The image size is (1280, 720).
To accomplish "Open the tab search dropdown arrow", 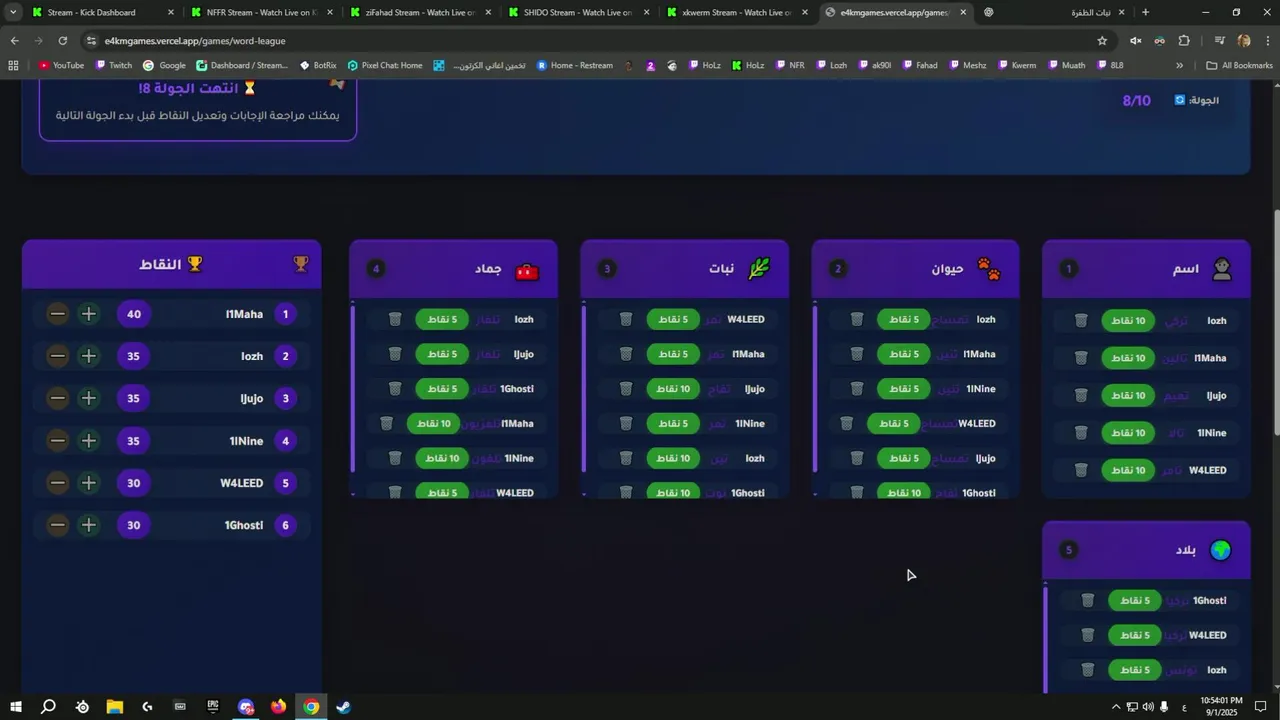I will pyautogui.click(x=13, y=12).
